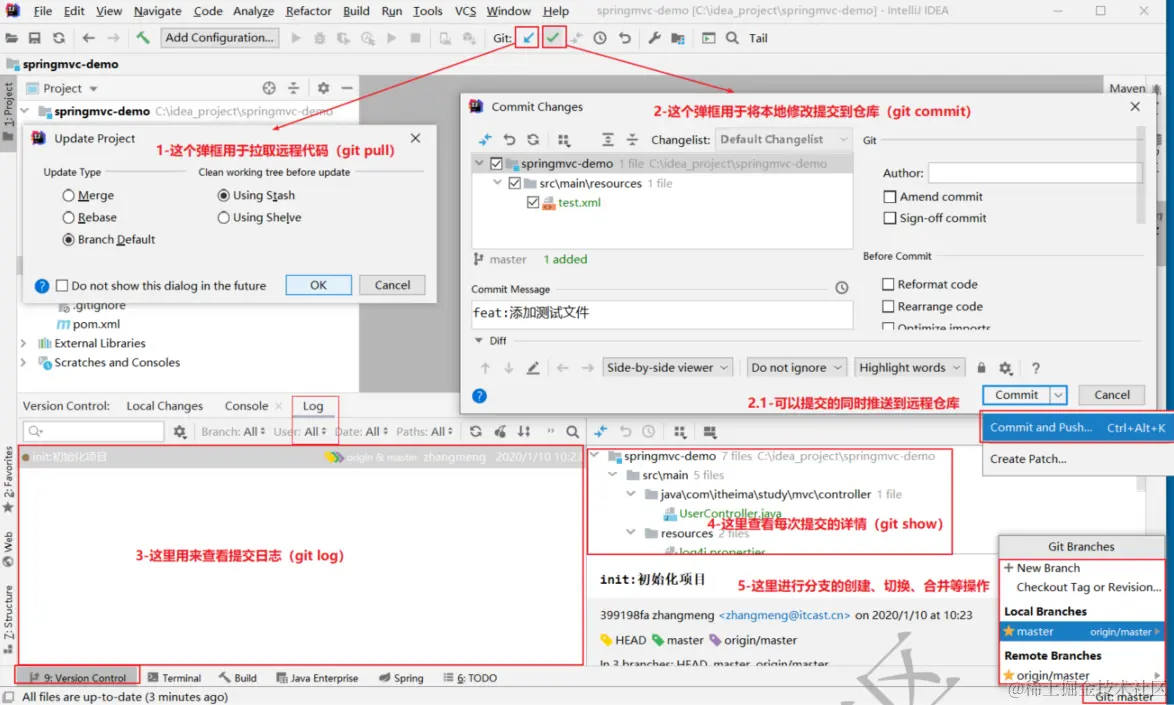Click Cancel in Update Project dialog
The height and width of the screenshot is (705, 1174).
(392, 285)
